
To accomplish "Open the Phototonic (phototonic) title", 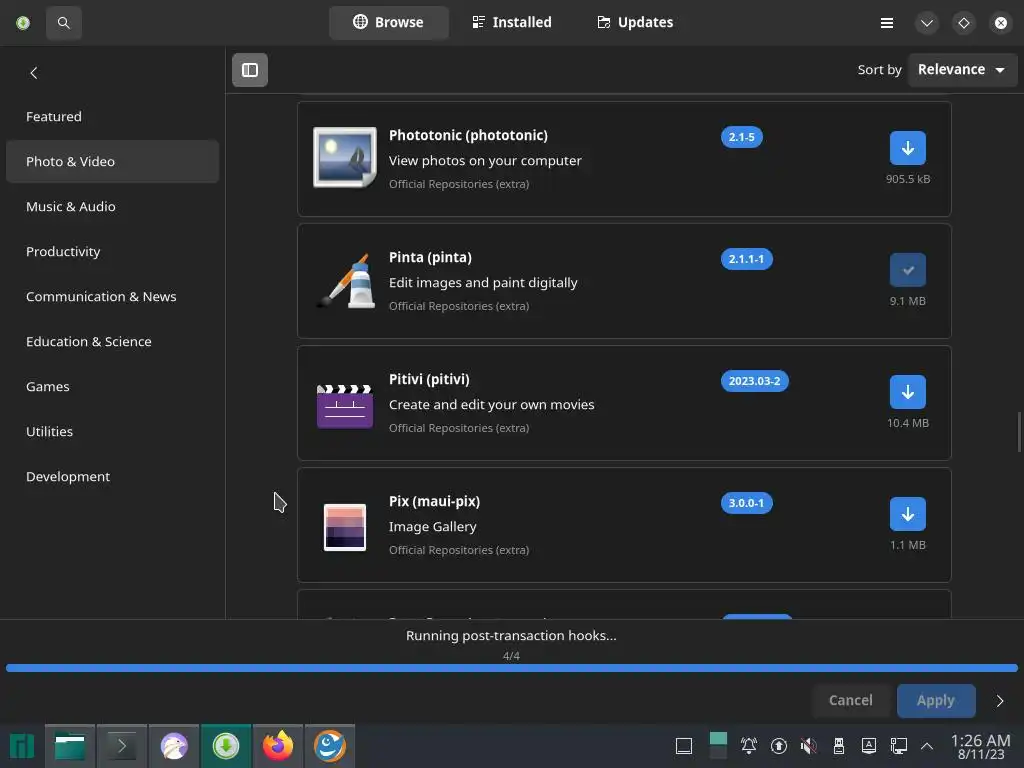I will pyautogui.click(x=468, y=135).
